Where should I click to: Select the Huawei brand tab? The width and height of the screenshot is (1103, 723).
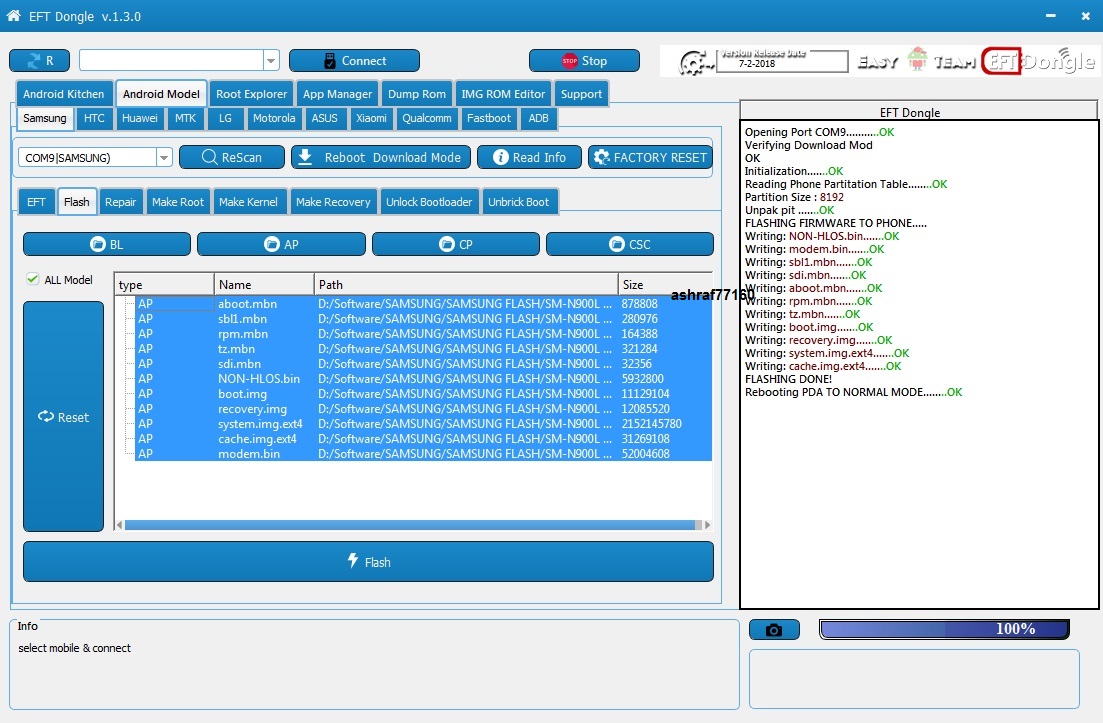(x=139, y=118)
